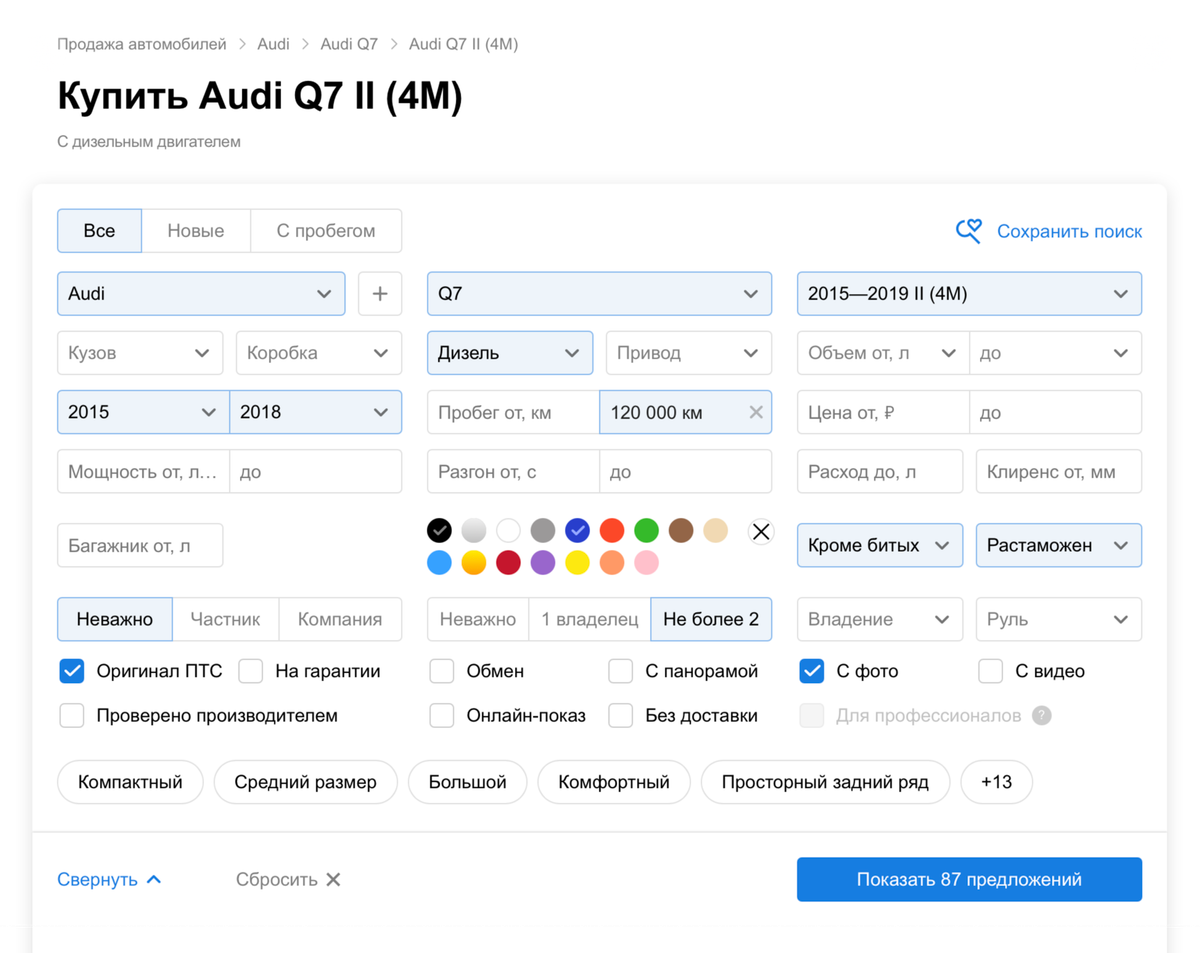Image resolution: width=1200 pixels, height=953 pixels.
Task: Uncheck the С фото checkbox
Action: point(812,671)
